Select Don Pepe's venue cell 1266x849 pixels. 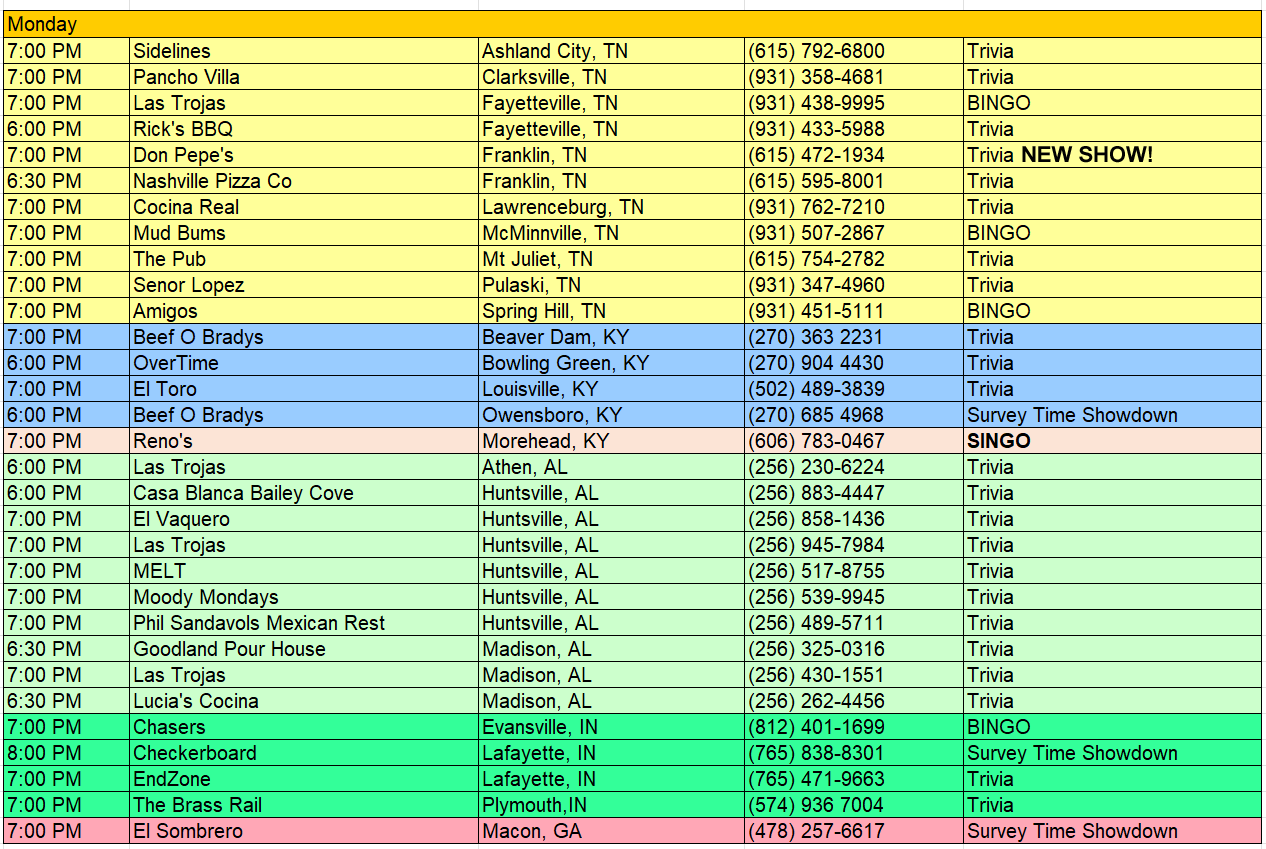point(304,155)
